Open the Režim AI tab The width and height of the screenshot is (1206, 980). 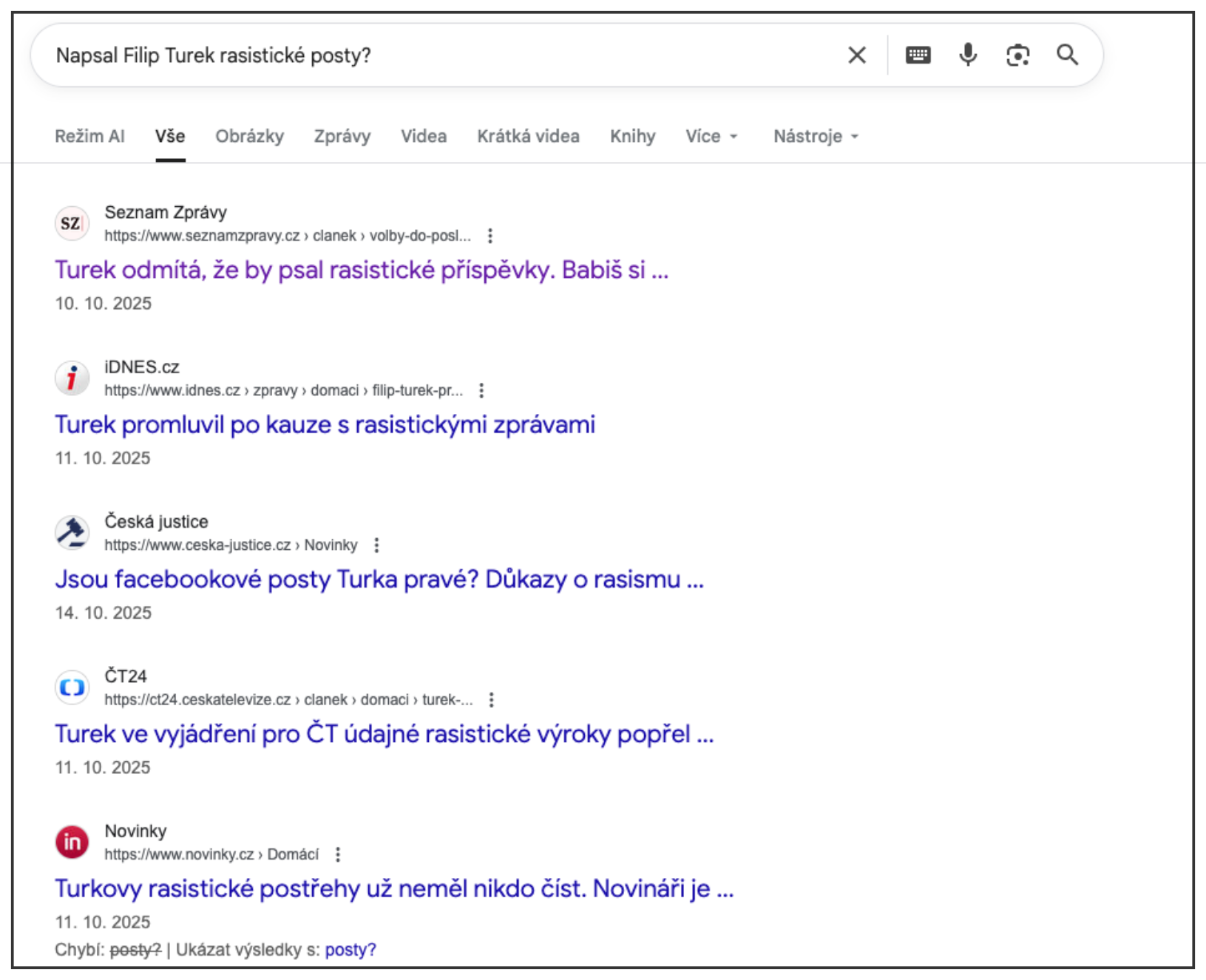tap(89, 137)
